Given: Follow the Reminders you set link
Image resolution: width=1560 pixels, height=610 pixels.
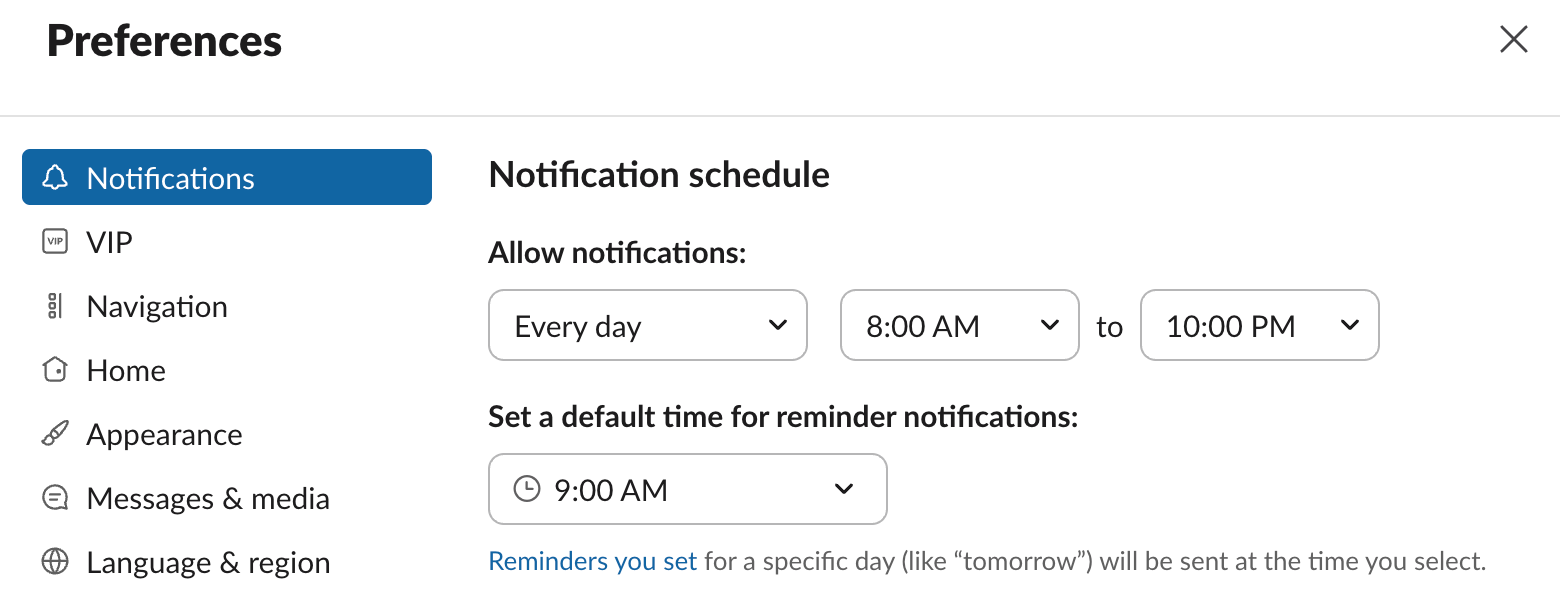Looking at the screenshot, I should (592, 561).
